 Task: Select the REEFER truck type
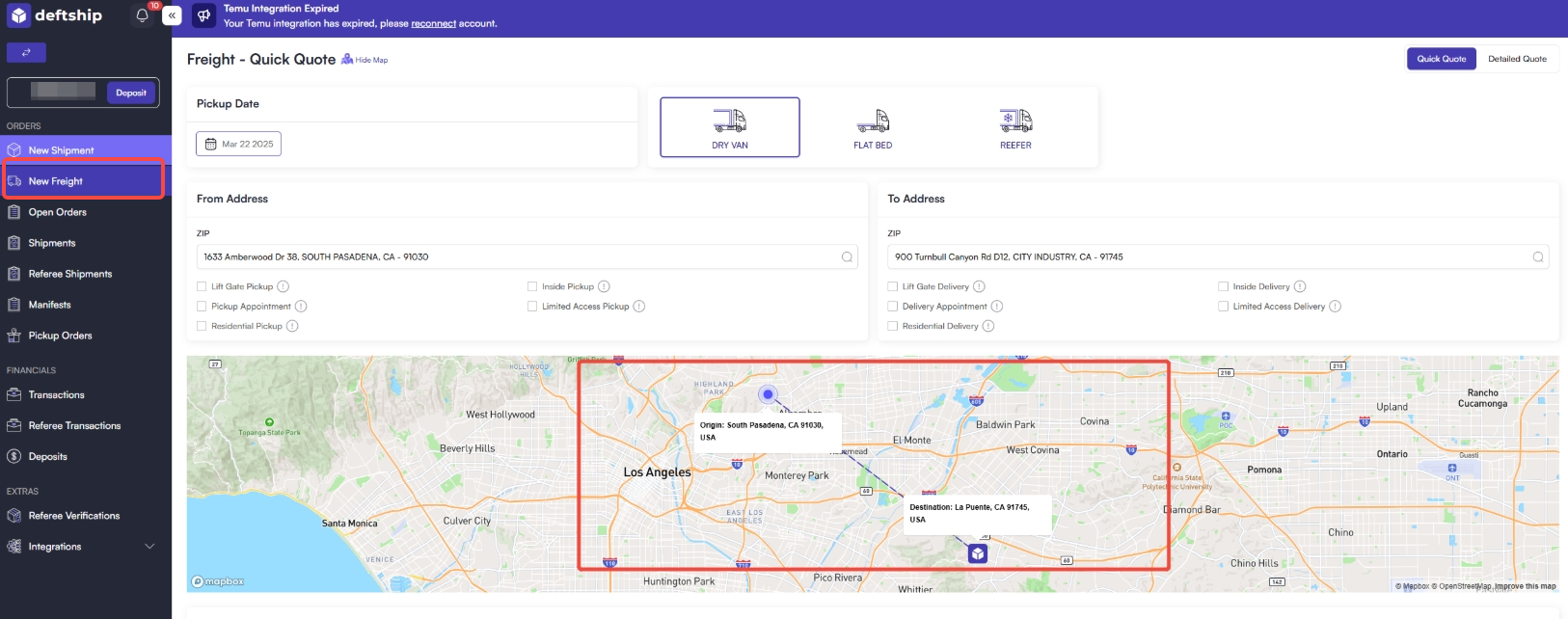click(x=1015, y=127)
